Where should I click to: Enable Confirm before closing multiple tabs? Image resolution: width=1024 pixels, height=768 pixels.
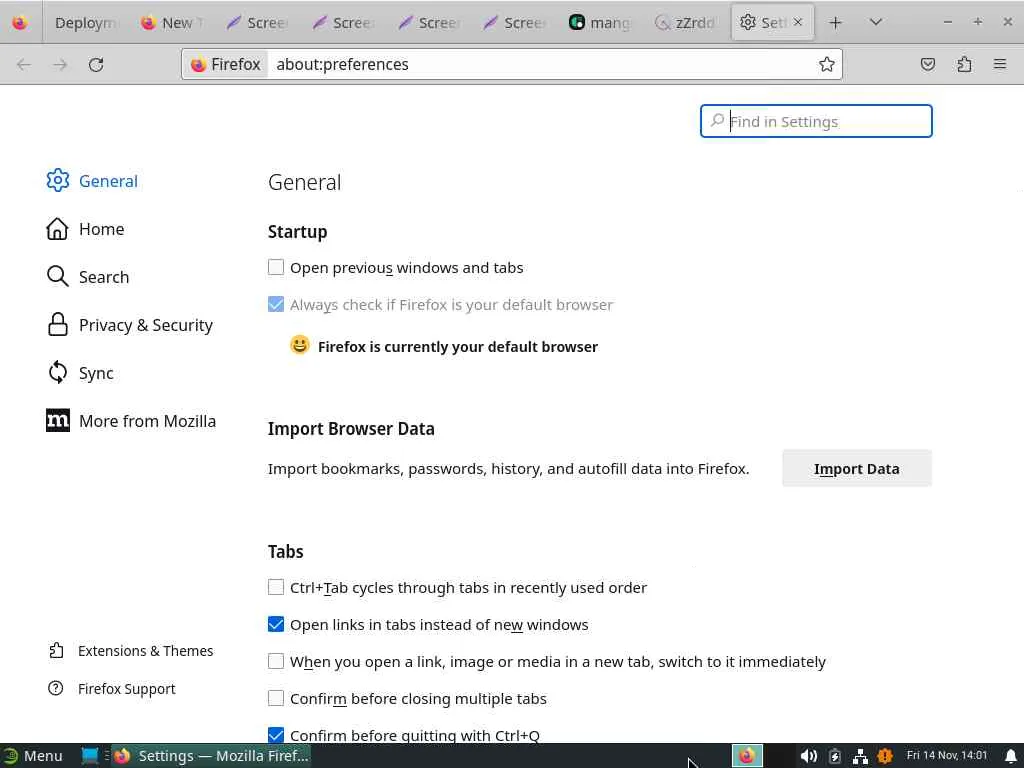click(276, 698)
